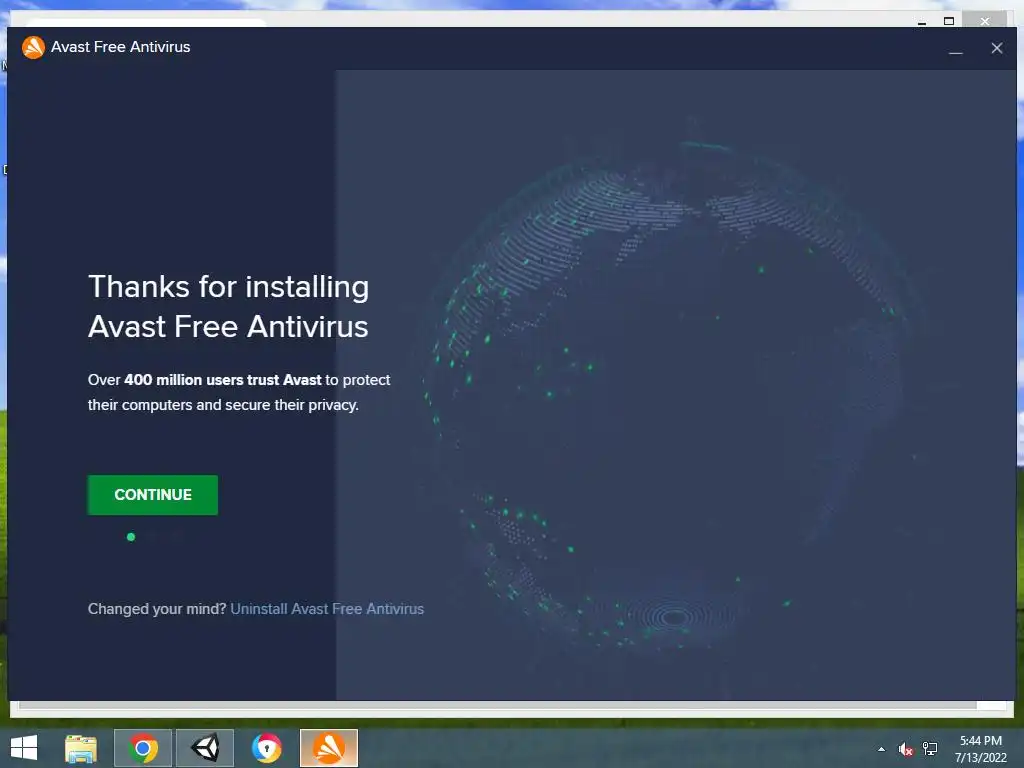Click the 'Avast Free Antivirus' window title
This screenshot has width=1024, height=768.
pyautogui.click(x=121, y=47)
